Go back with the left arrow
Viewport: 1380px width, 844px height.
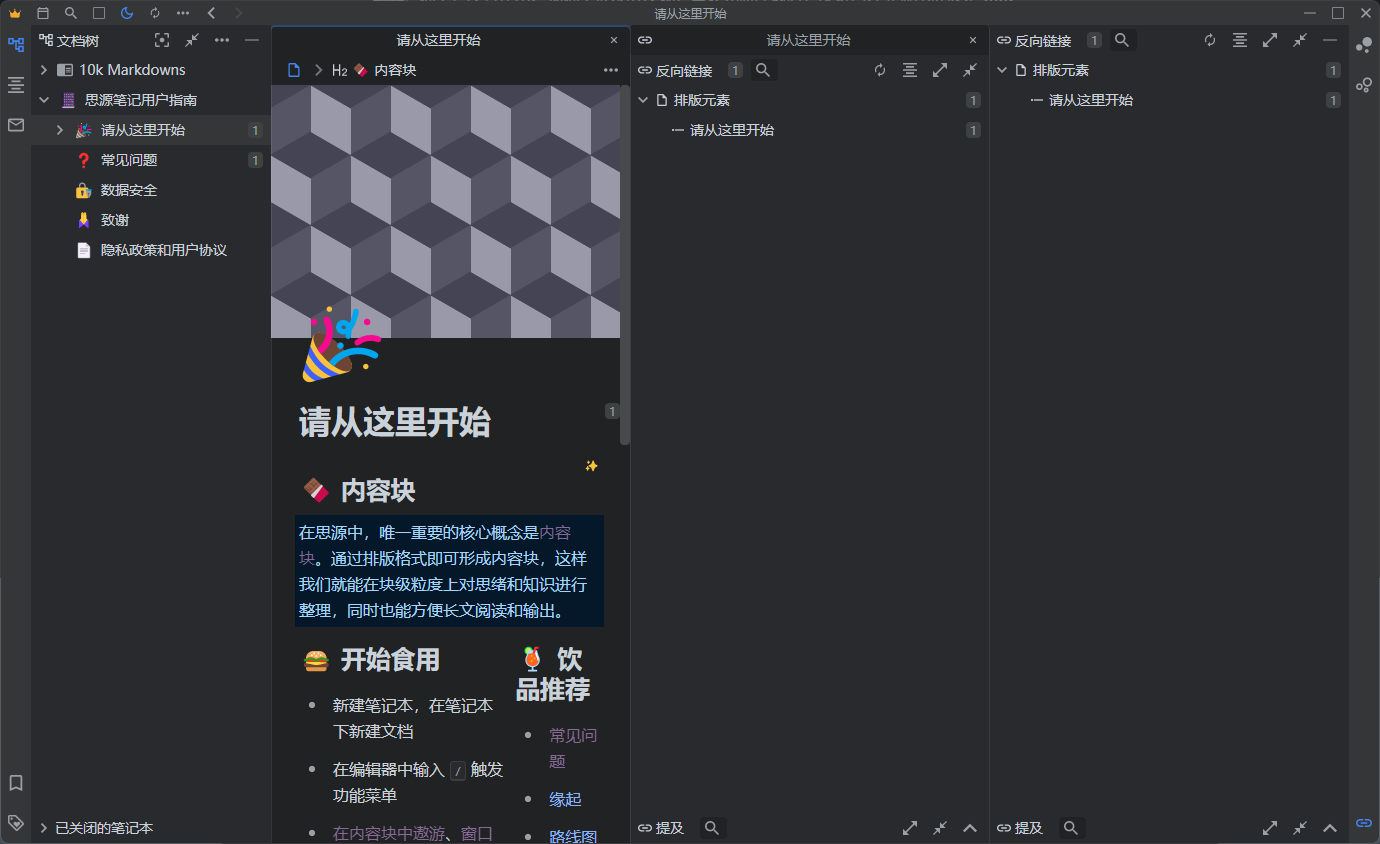[x=210, y=13]
